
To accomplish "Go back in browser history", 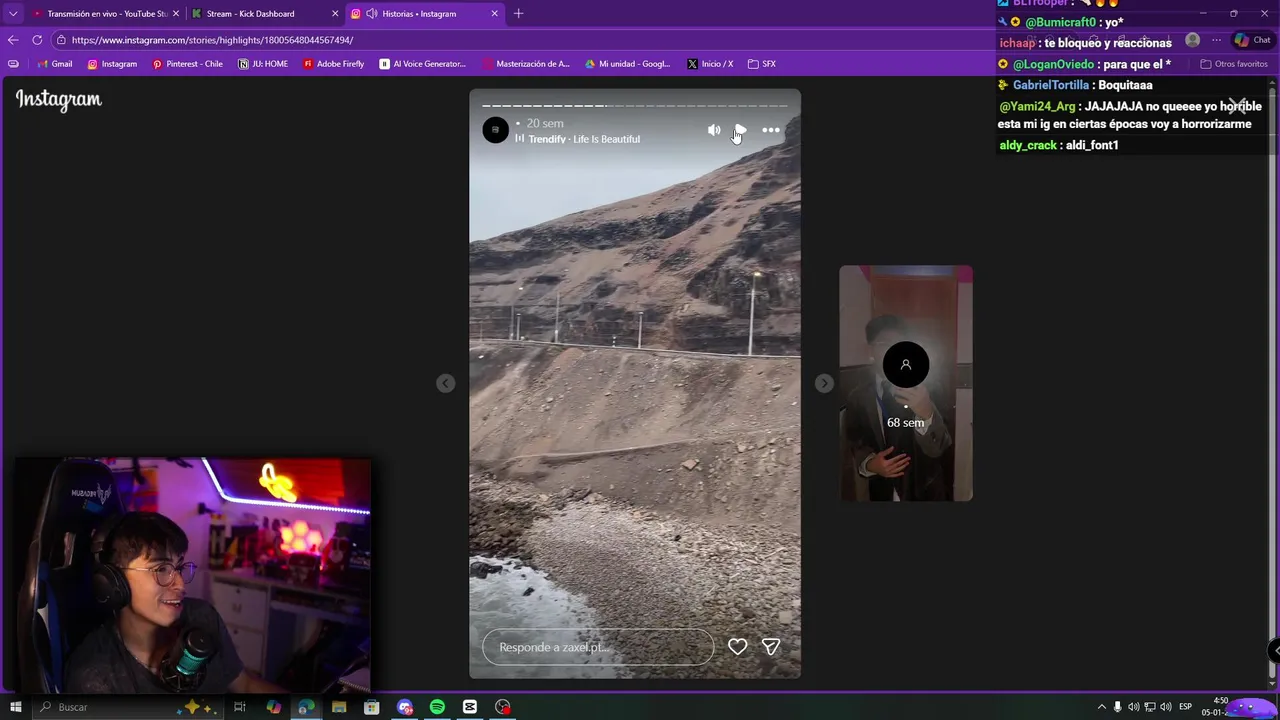I will tap(13, 40).
